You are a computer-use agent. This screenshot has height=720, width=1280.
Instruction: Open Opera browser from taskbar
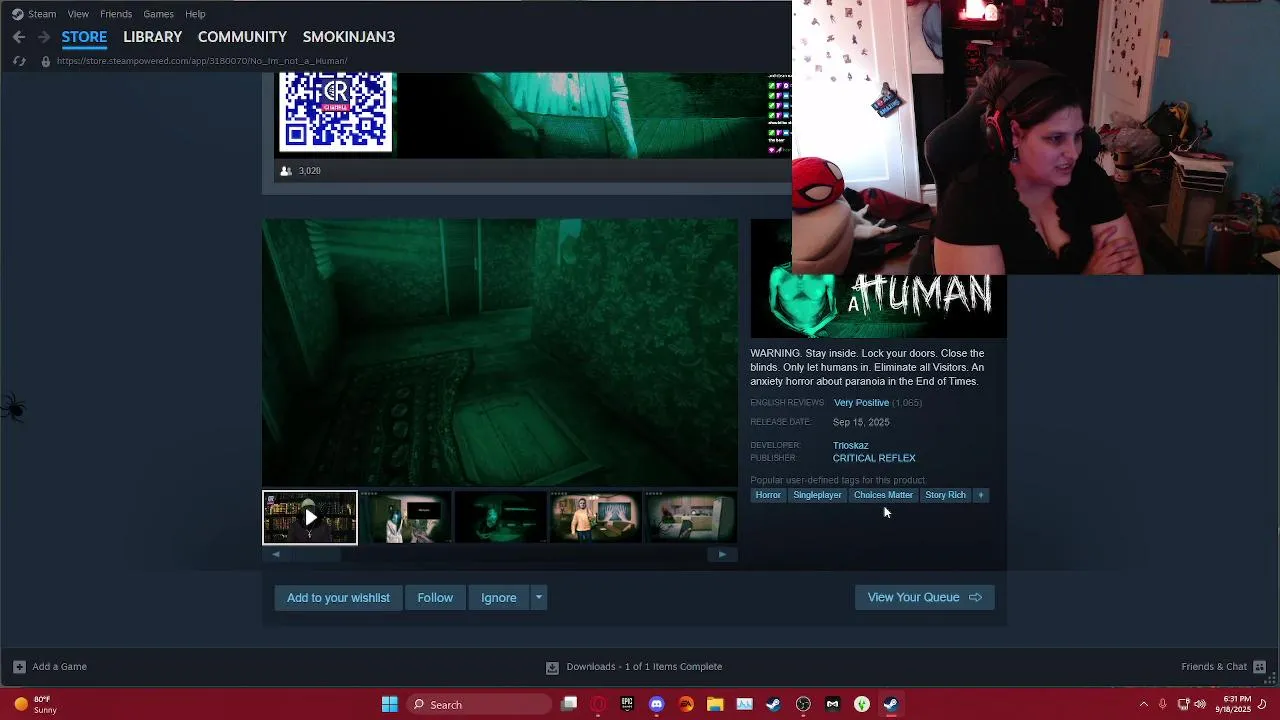click(598, 704)
